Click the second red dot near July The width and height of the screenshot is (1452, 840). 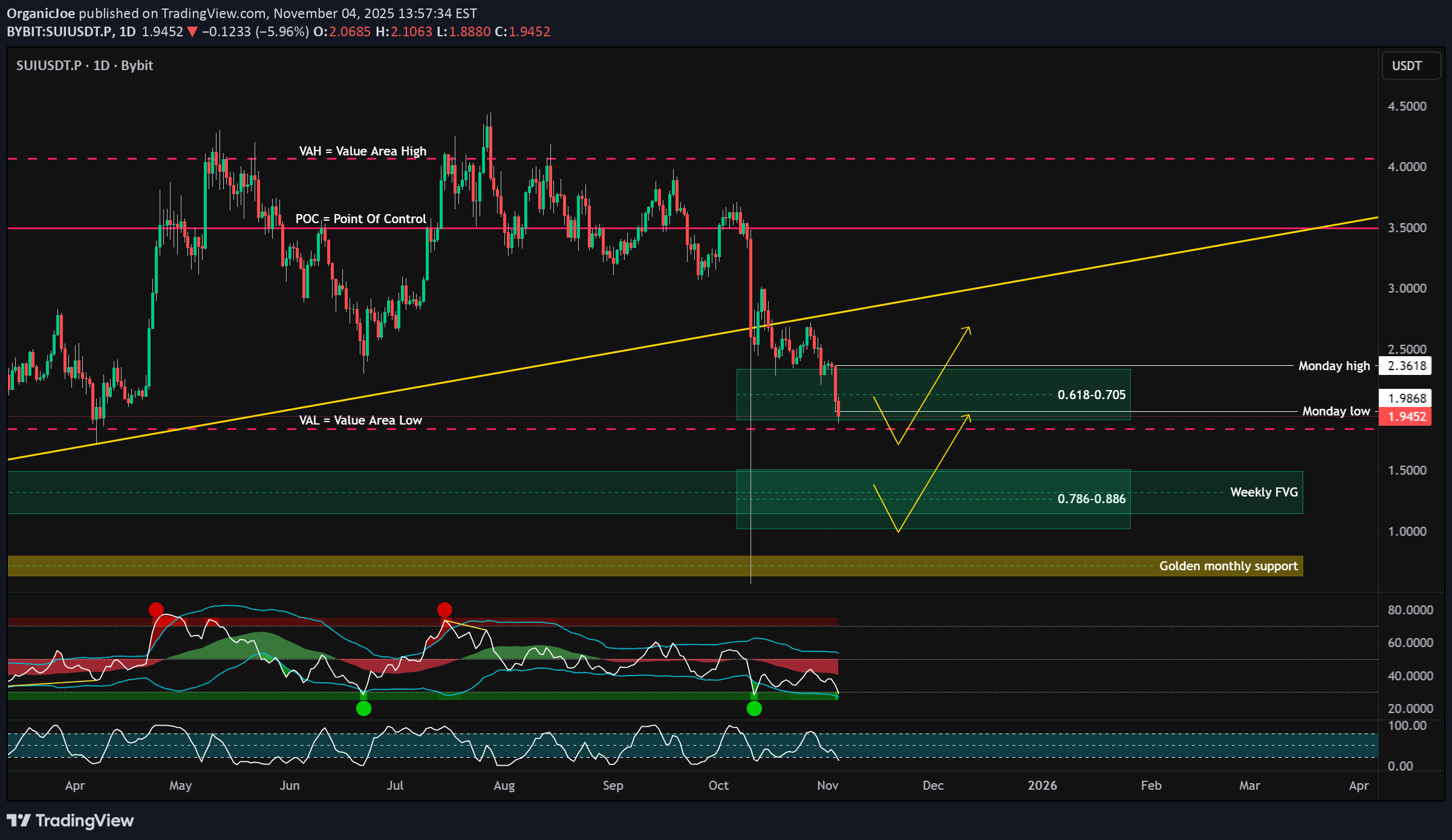pyautogui.click(x=444, y=609)
